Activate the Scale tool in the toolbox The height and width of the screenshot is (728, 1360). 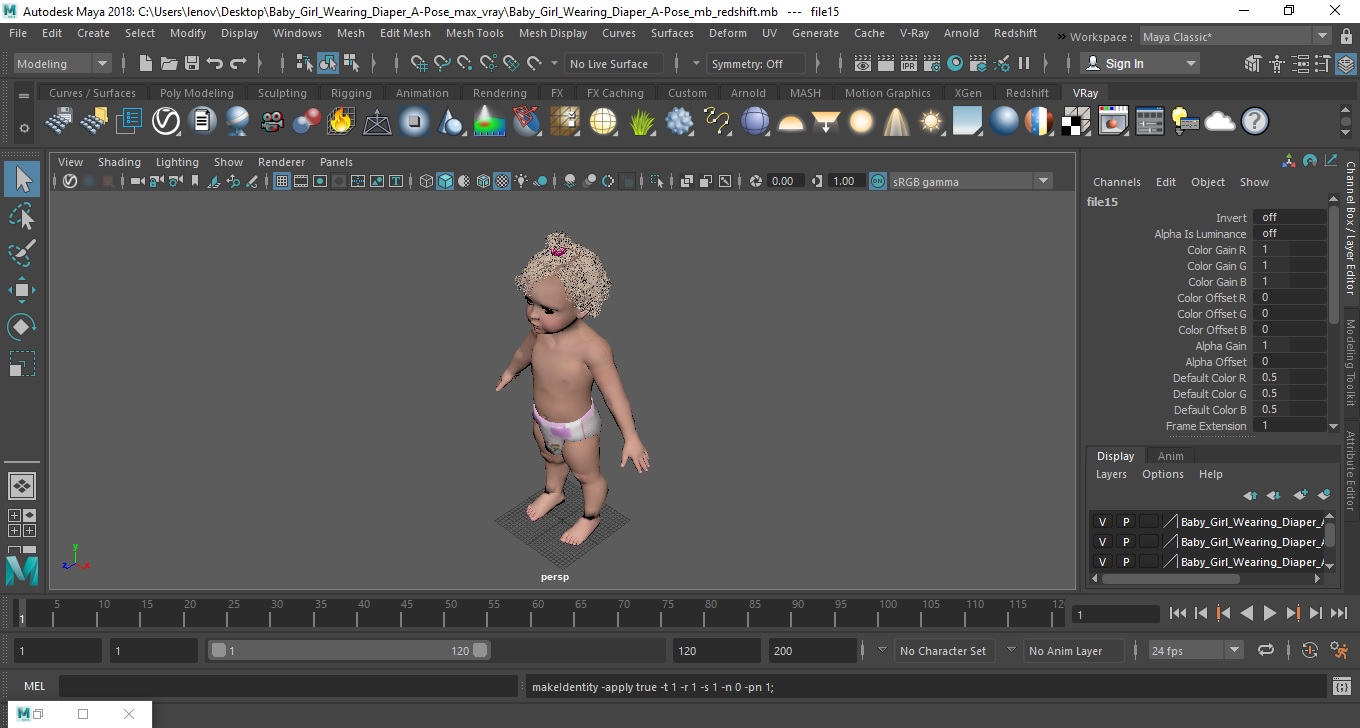[x=22, y=364]
